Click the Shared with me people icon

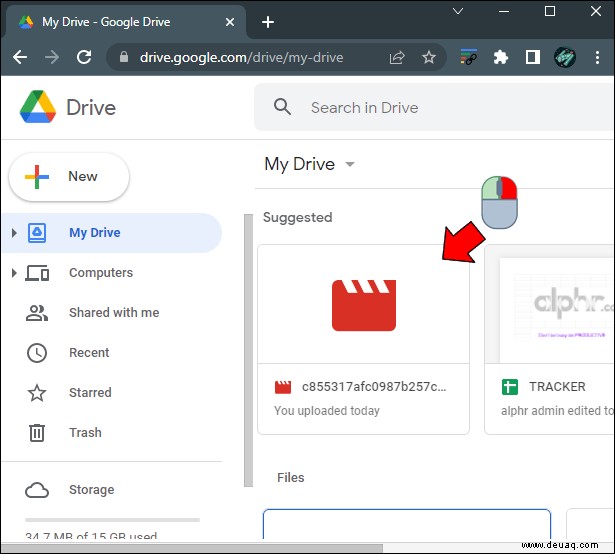click(x=37, y=313)
